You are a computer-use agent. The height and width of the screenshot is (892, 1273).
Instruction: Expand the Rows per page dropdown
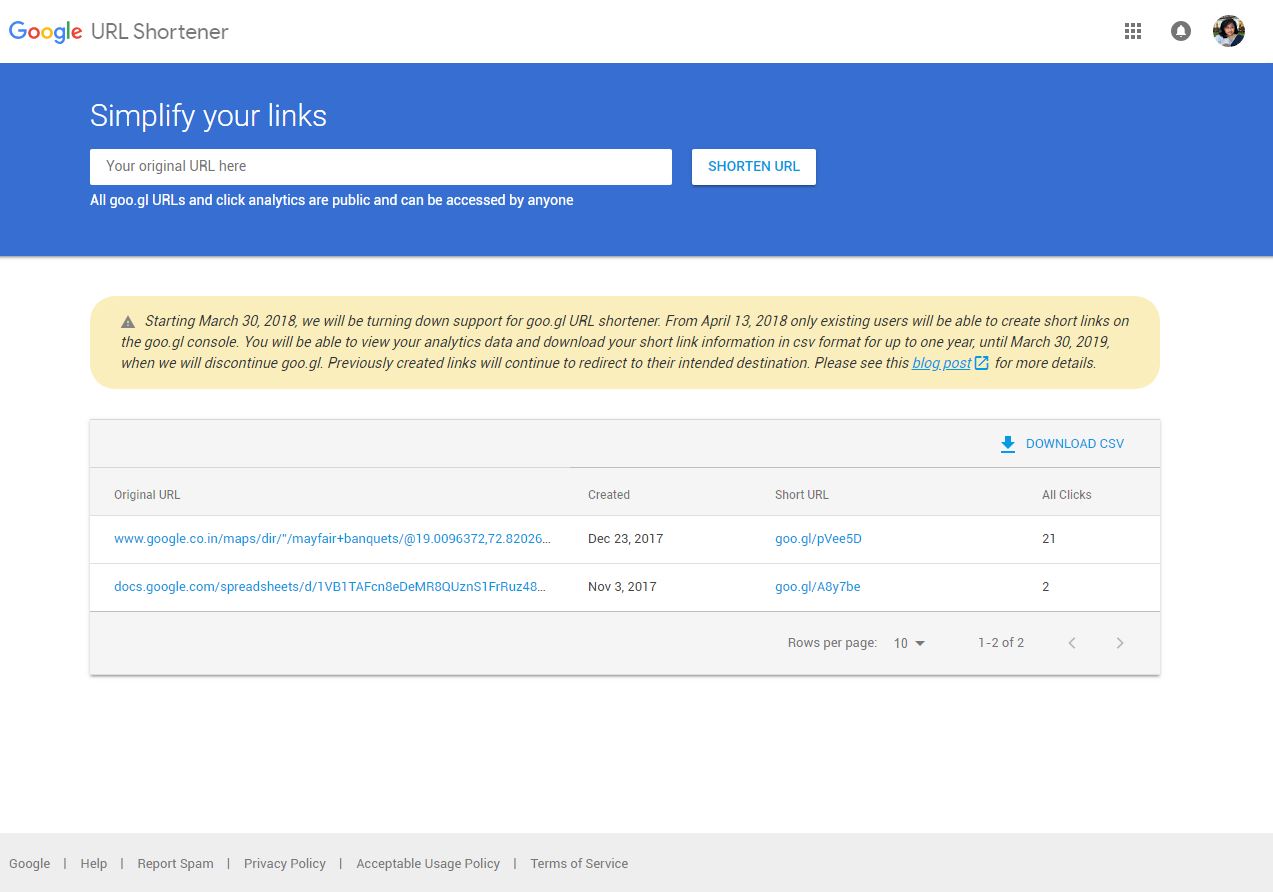click(x=909, y=643)
